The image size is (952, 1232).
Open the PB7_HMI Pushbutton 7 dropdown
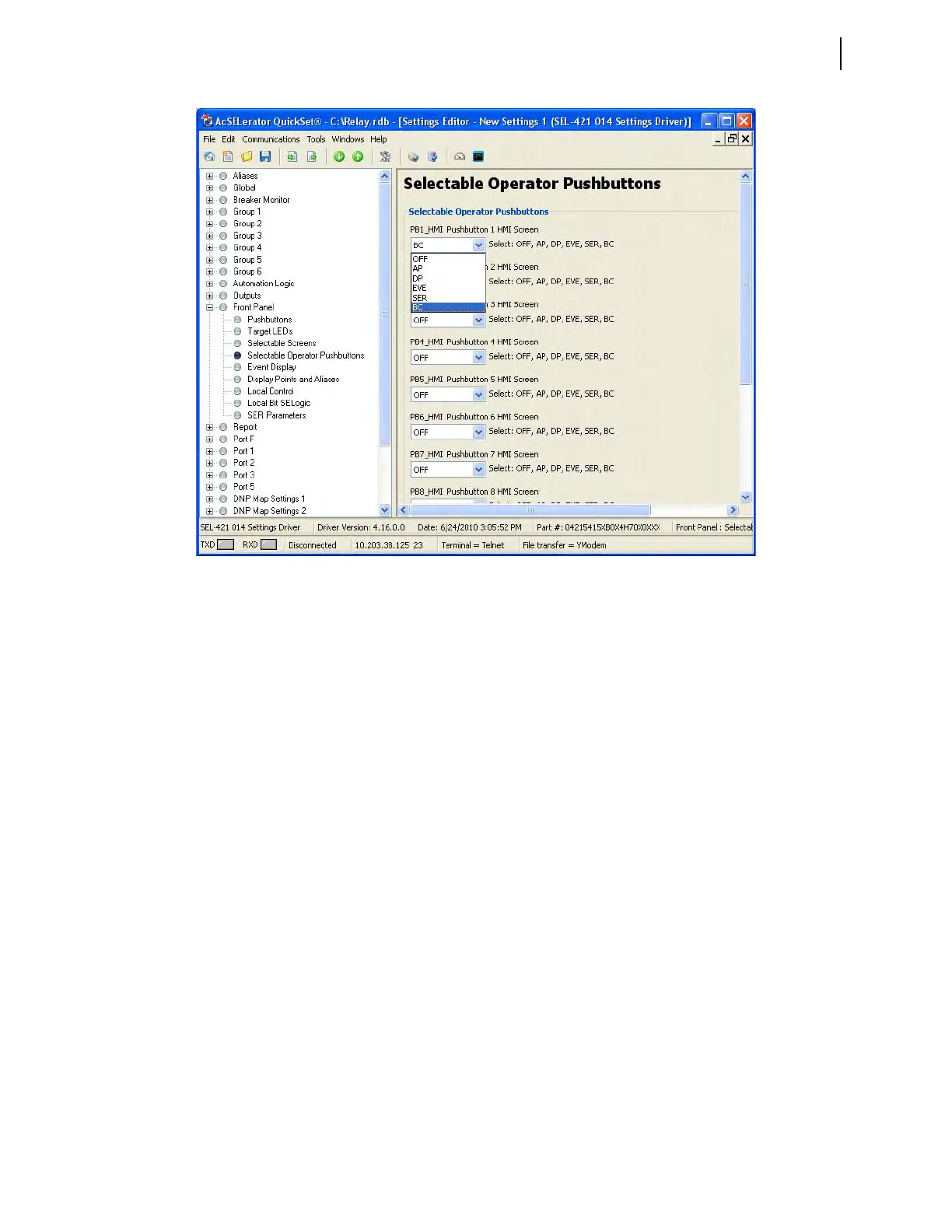(x=478, y=469)
